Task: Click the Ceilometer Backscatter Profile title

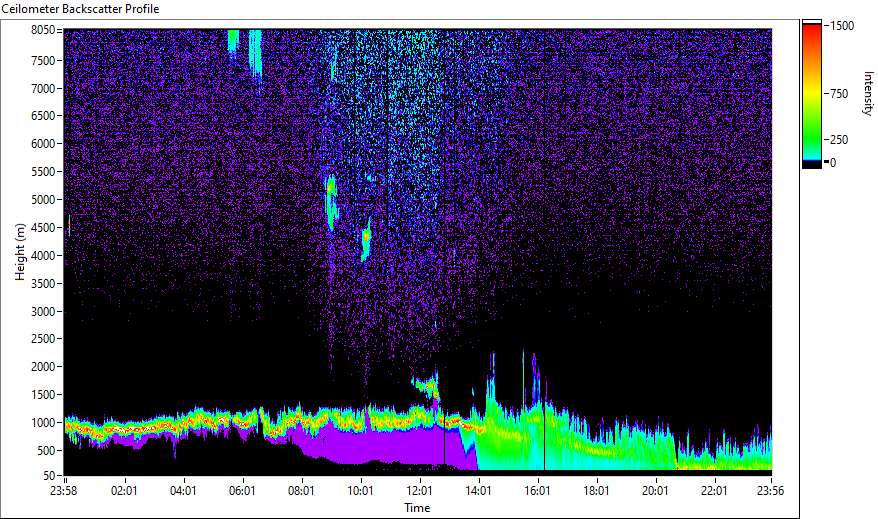Action: click(x=80, y=9)
